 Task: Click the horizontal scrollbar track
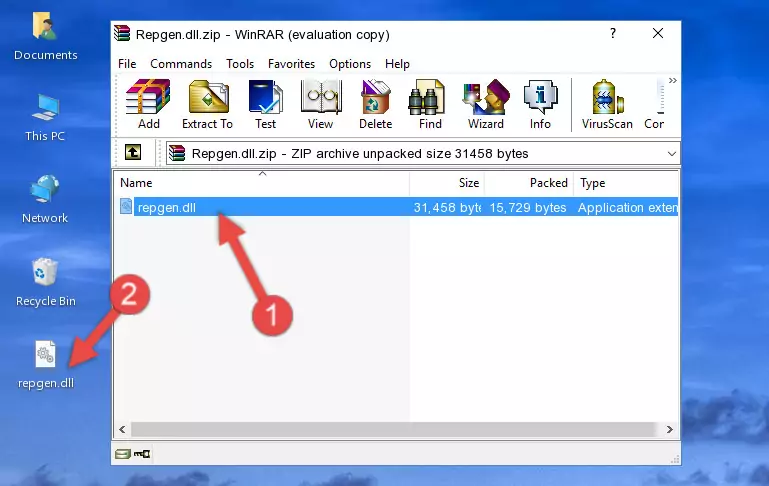click(394, 430)
